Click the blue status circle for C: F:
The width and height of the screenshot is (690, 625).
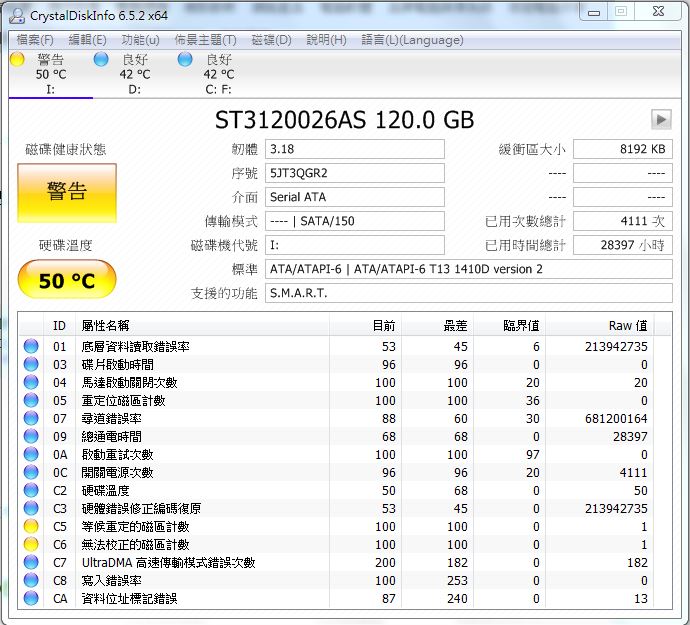click(185, 59)
